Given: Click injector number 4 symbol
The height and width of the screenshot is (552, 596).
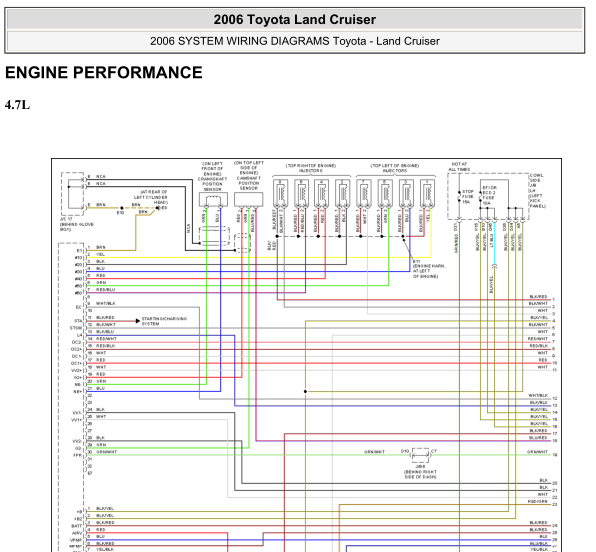Looking at the screenshot, I should click(322, 194).
